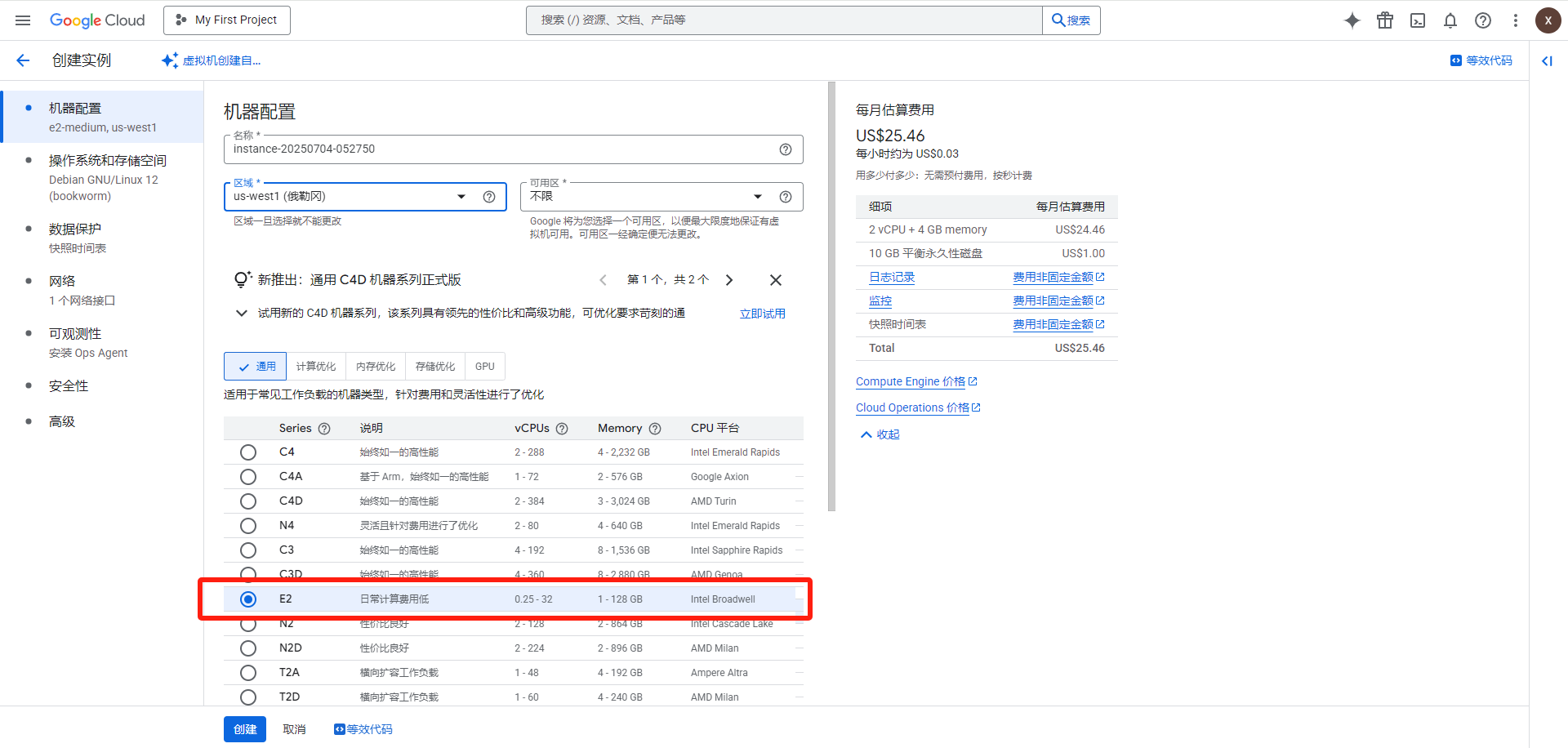This screenshot has width=1568, height=748.
Task: Select the T2A machine series
Action: point(248,673)
